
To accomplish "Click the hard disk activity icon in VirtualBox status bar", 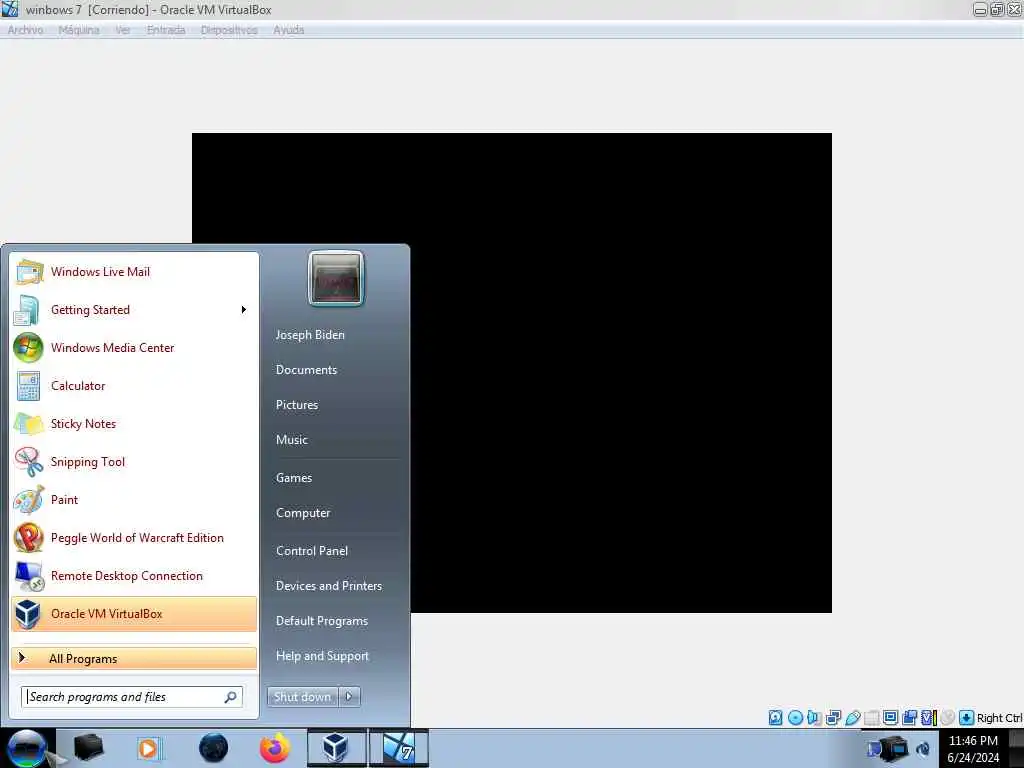I will (x=775, y=718).
